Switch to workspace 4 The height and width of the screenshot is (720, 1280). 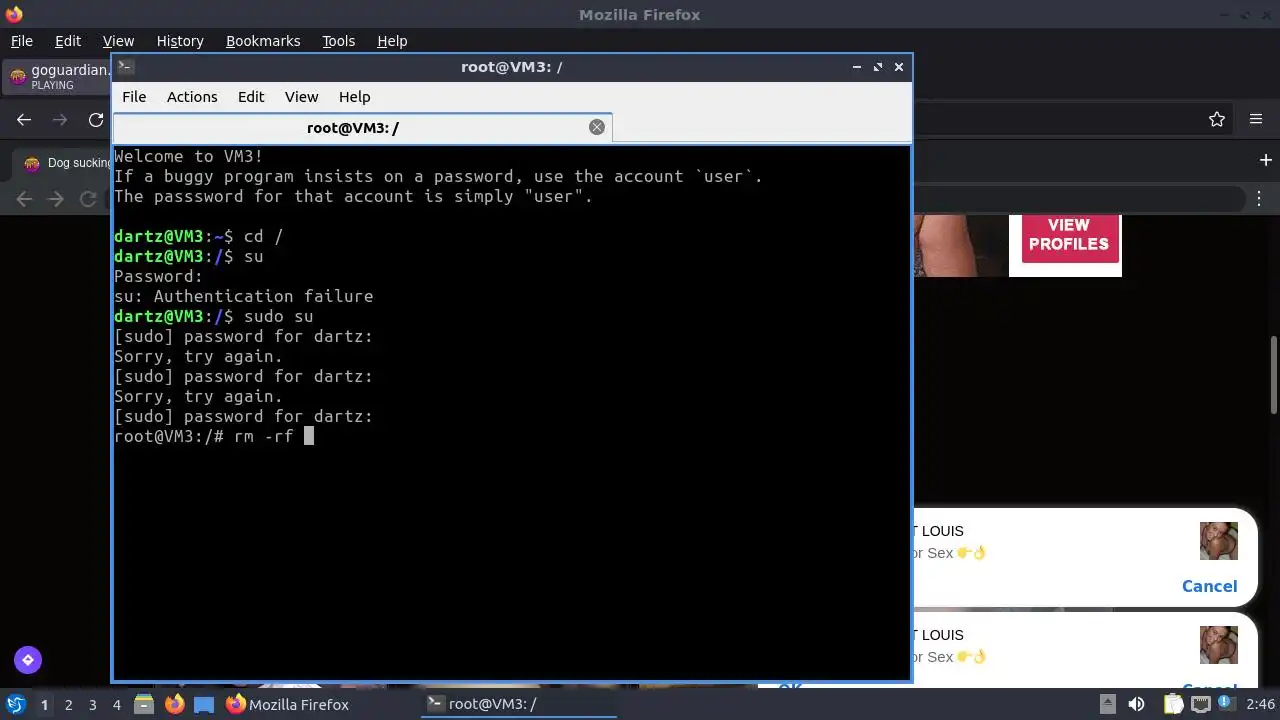pos(116,704)
